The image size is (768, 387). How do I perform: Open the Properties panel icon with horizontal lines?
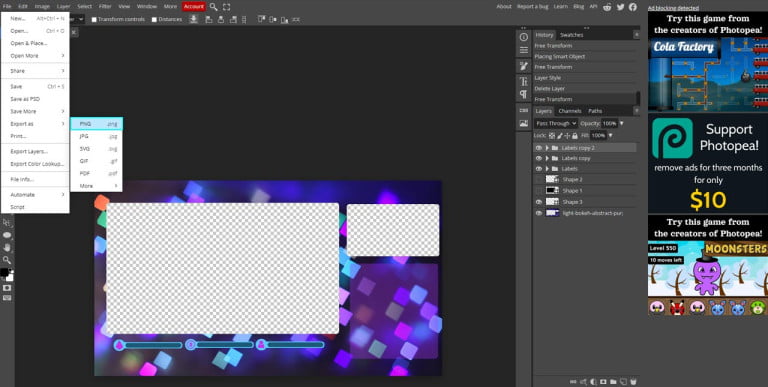pyautogui.click(x=524, y=50)
